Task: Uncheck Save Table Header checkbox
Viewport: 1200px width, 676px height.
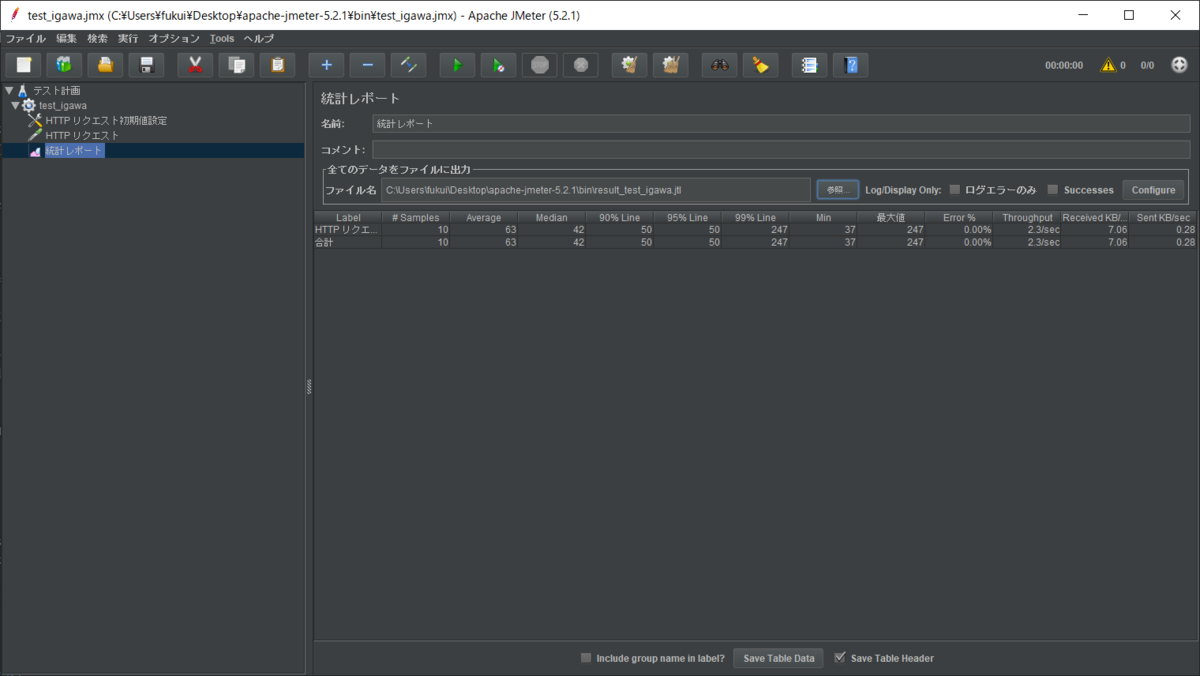Action: [840, 658]
